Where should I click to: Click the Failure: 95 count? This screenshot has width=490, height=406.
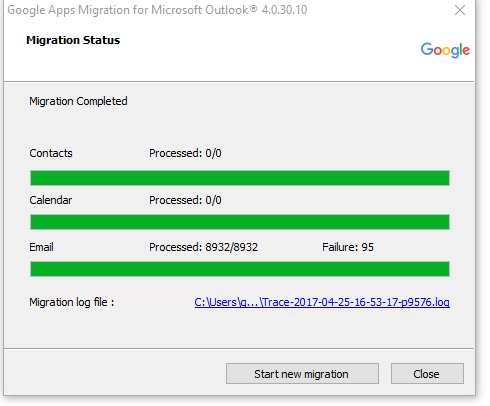click(x=348, y=247)
